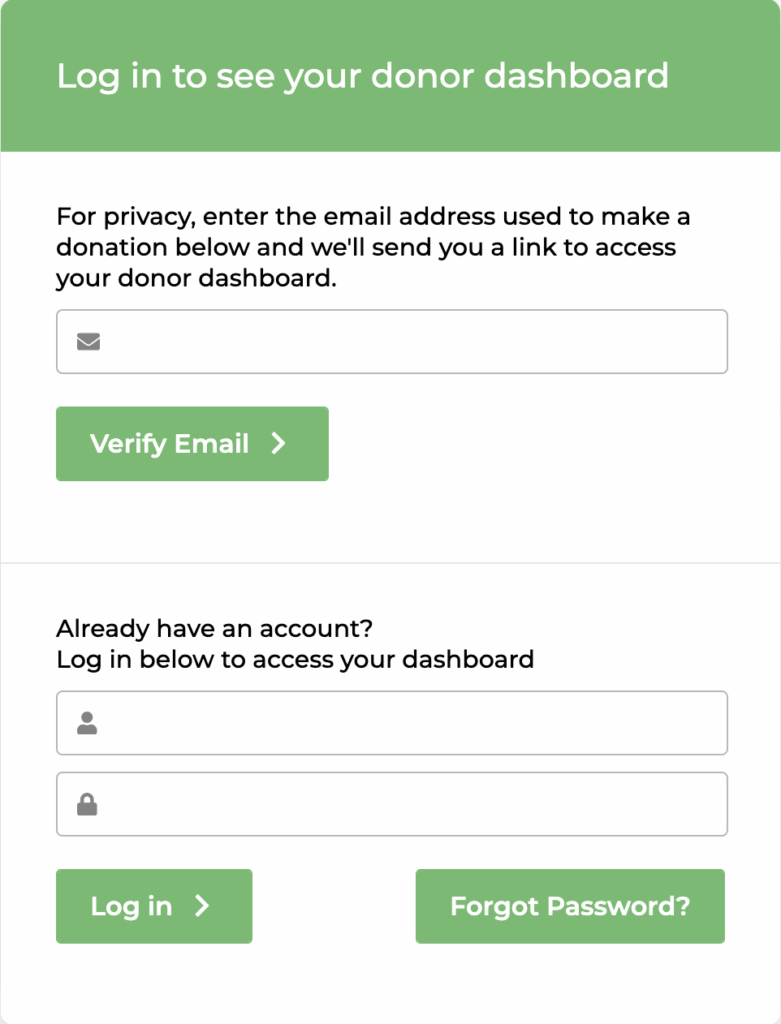
Task: Click the Log in below dashboard text
Action: click(294, 660)
